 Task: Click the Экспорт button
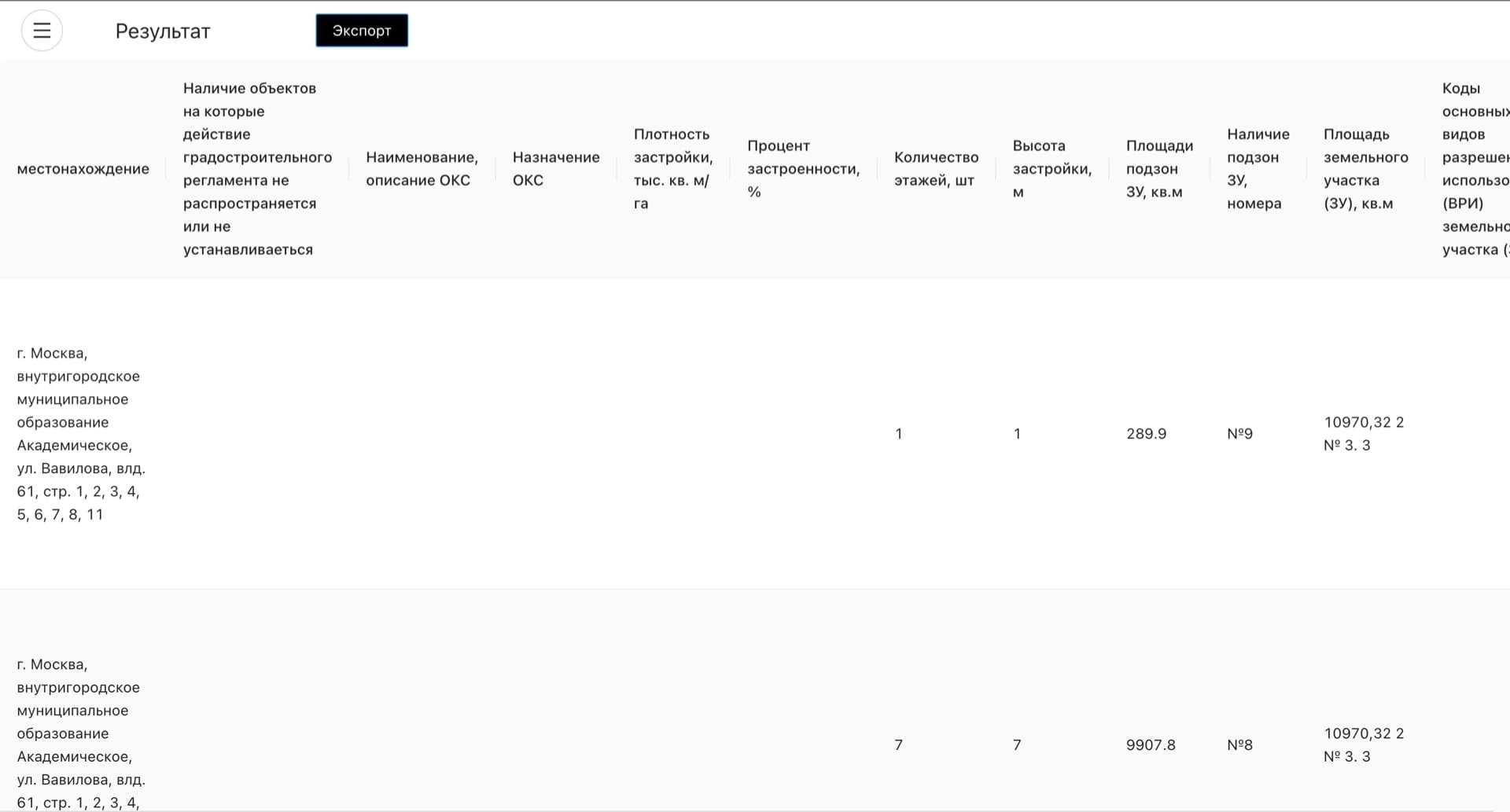click(x=362, y=31)
